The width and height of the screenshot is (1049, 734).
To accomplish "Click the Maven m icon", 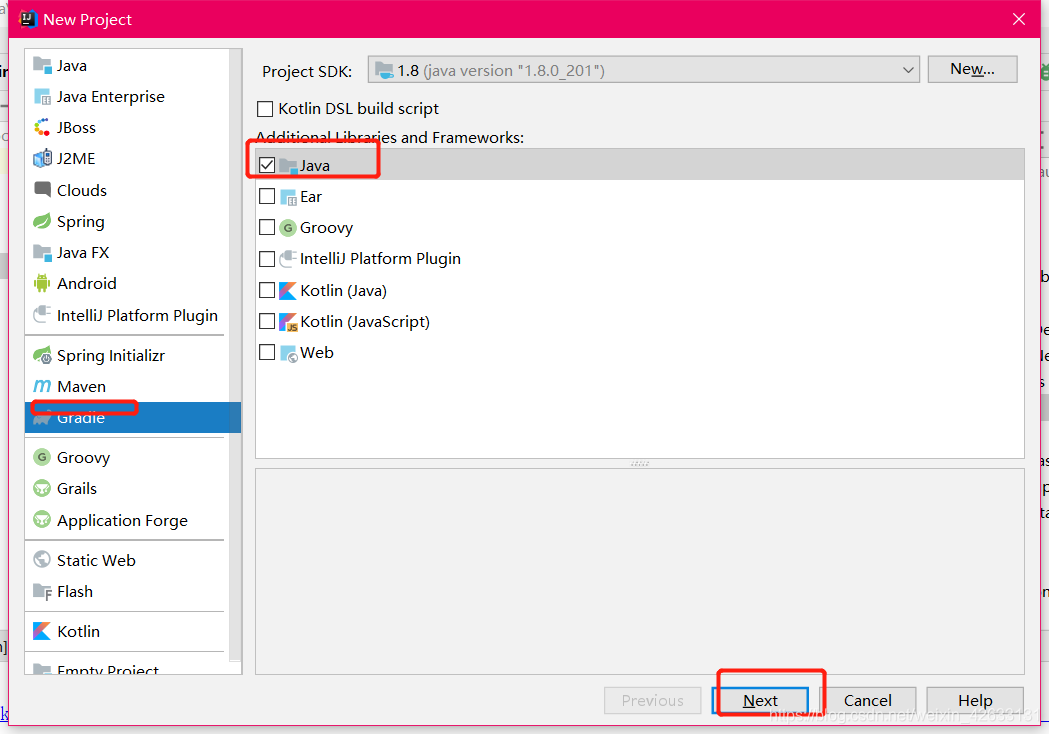I will pyautogui.click(x=42, y=386).
